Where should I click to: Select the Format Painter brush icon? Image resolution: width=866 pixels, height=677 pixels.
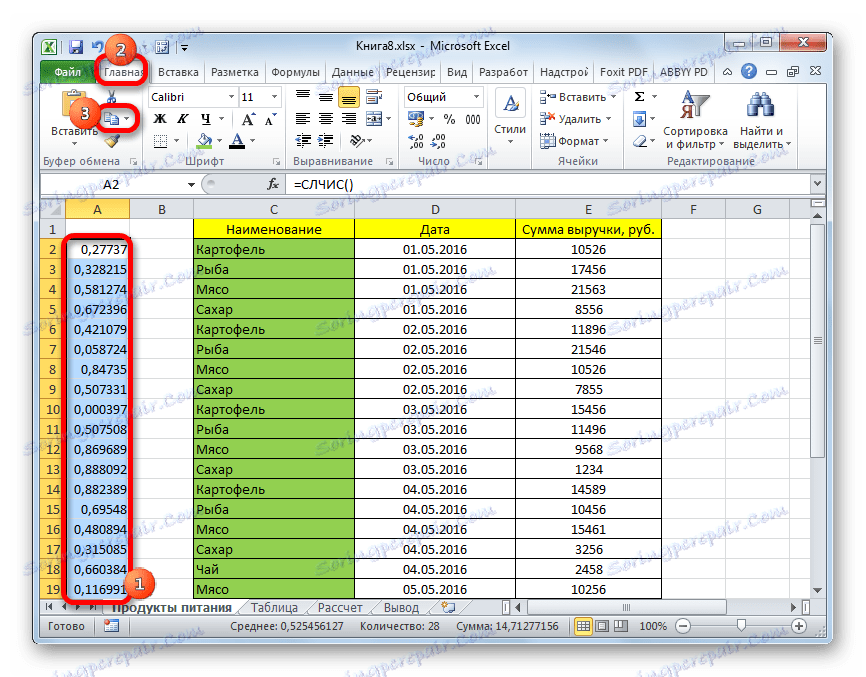click(x=112, y=140)
